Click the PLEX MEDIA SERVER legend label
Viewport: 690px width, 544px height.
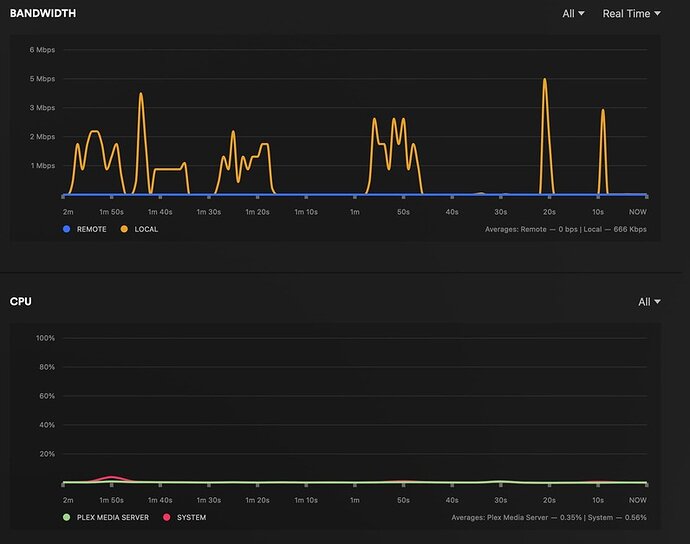tap(113, 518)
